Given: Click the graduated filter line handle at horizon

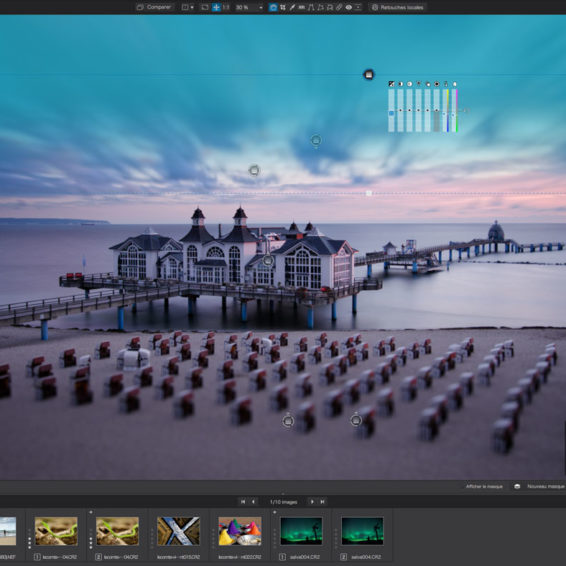Looking at the screenshot, I should tap(369, 193).
